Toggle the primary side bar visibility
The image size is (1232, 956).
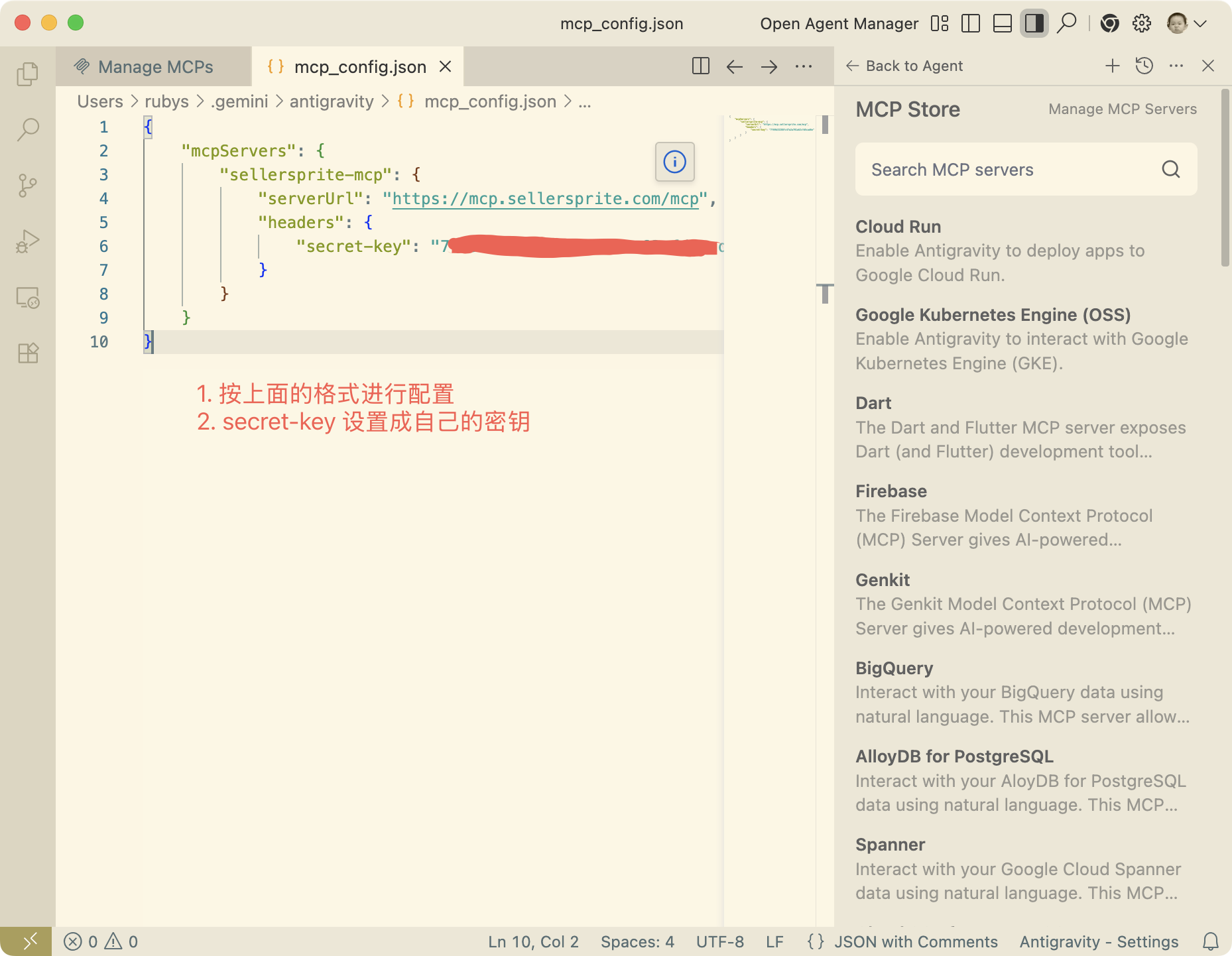point(971,24)
